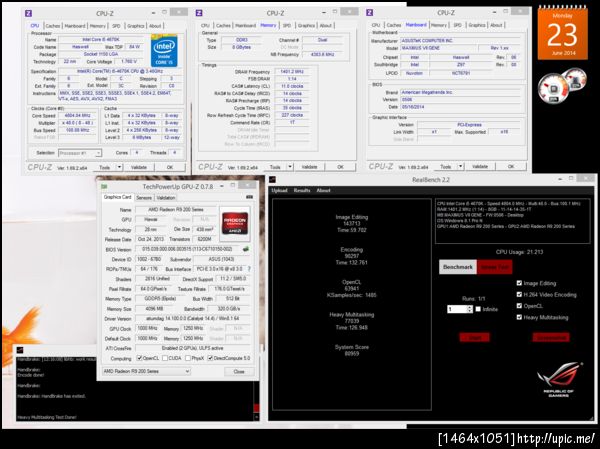Image resolution: width=600 pixels, height=449 pixels.
Task: Open the RealBench Upload menu
Action: [279, 190]
